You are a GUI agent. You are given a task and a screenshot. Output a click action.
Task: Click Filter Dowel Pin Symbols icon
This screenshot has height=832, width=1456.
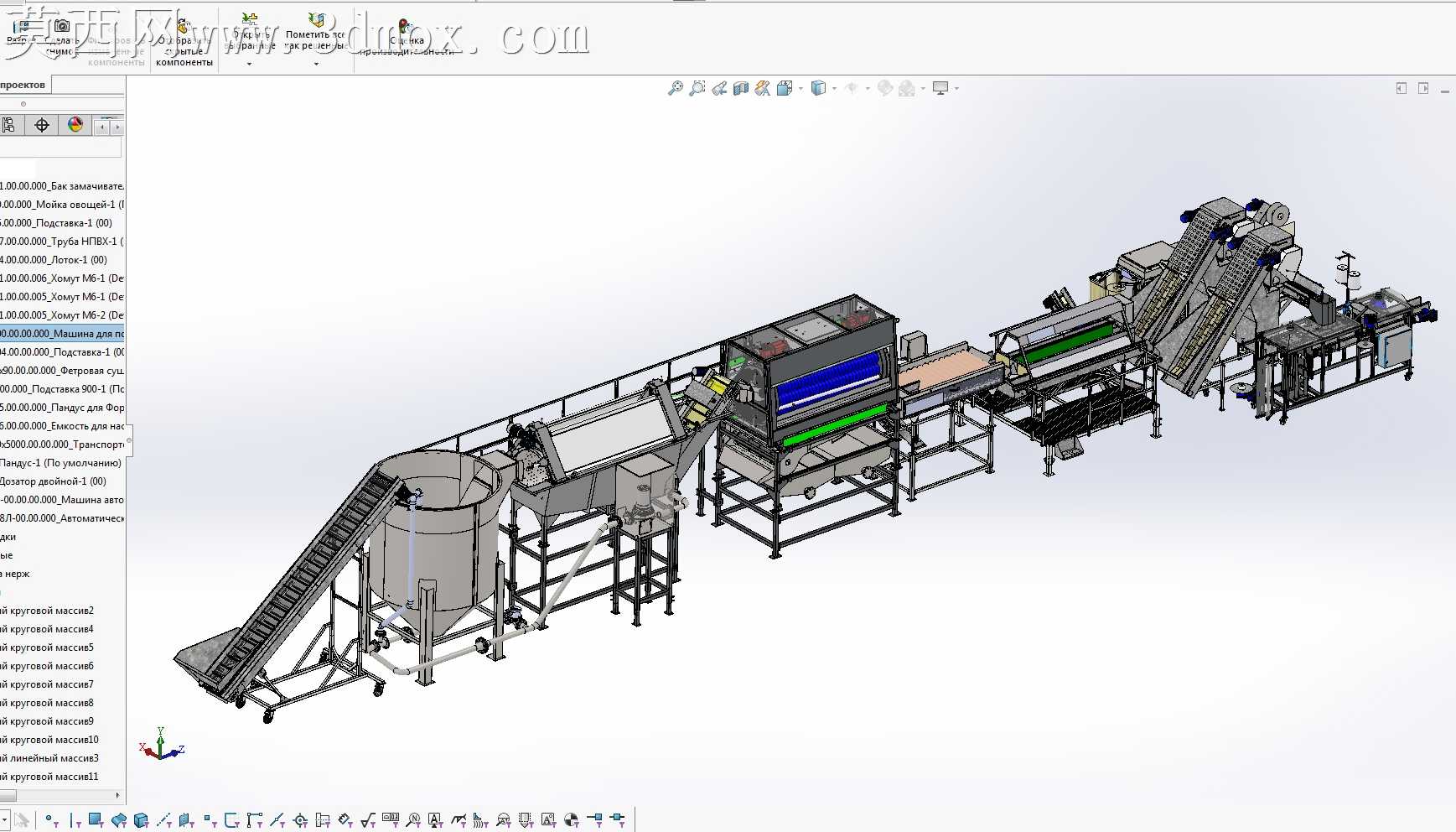pos(572,820)
